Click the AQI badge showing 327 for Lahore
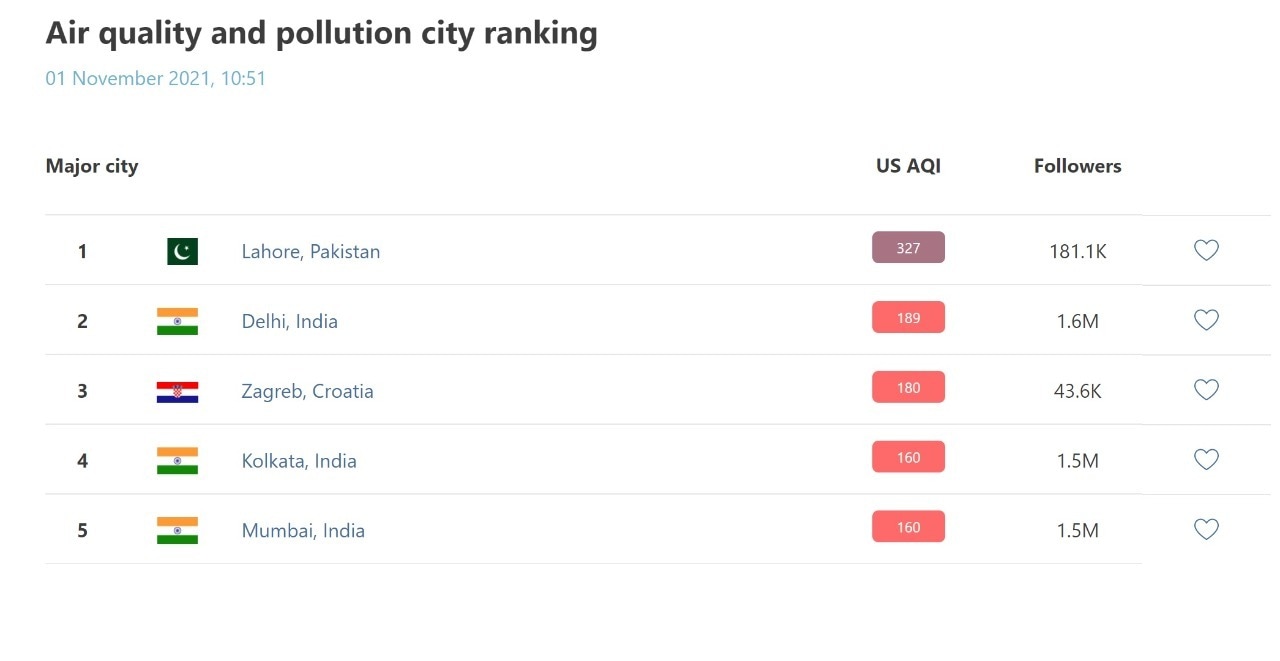Viewport: 1280px width, 661px height. tap(908, 247)
